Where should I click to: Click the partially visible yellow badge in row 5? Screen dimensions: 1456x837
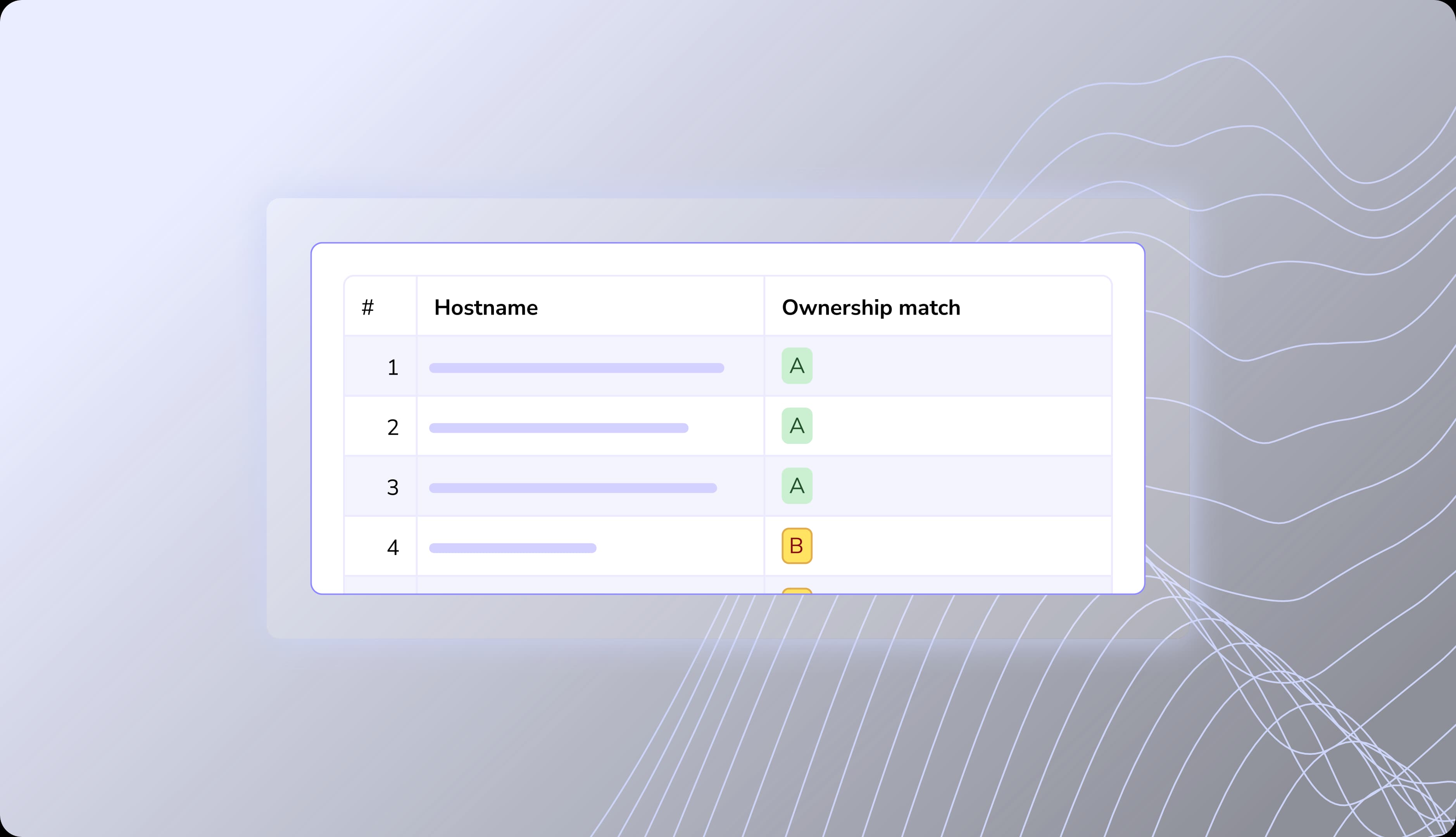coord(797,591)
